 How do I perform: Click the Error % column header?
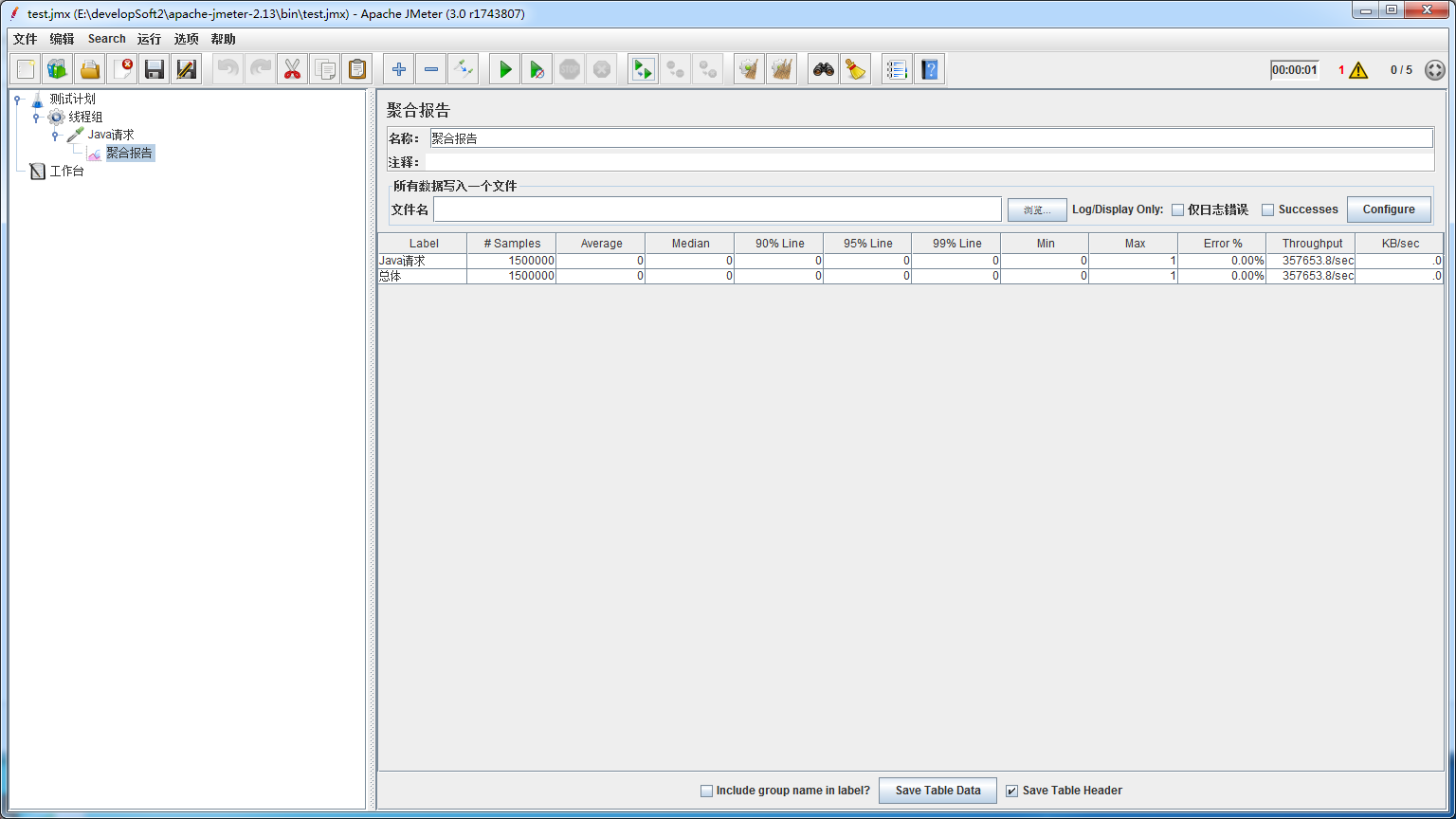click(1223, 244)
